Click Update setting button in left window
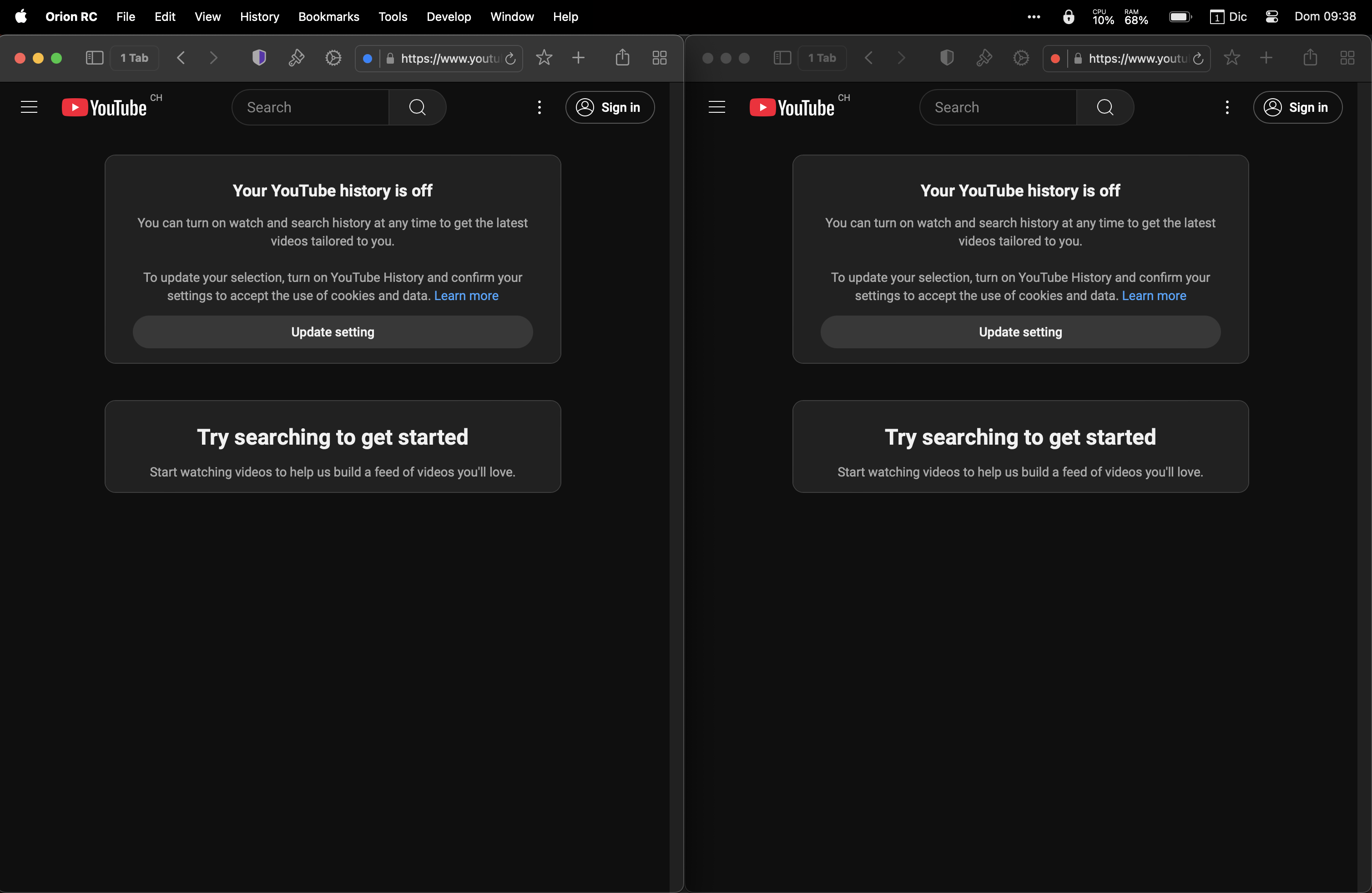The height and width of the screenshot is (893, 1372). pyautogui.click(x=333, y=332)
